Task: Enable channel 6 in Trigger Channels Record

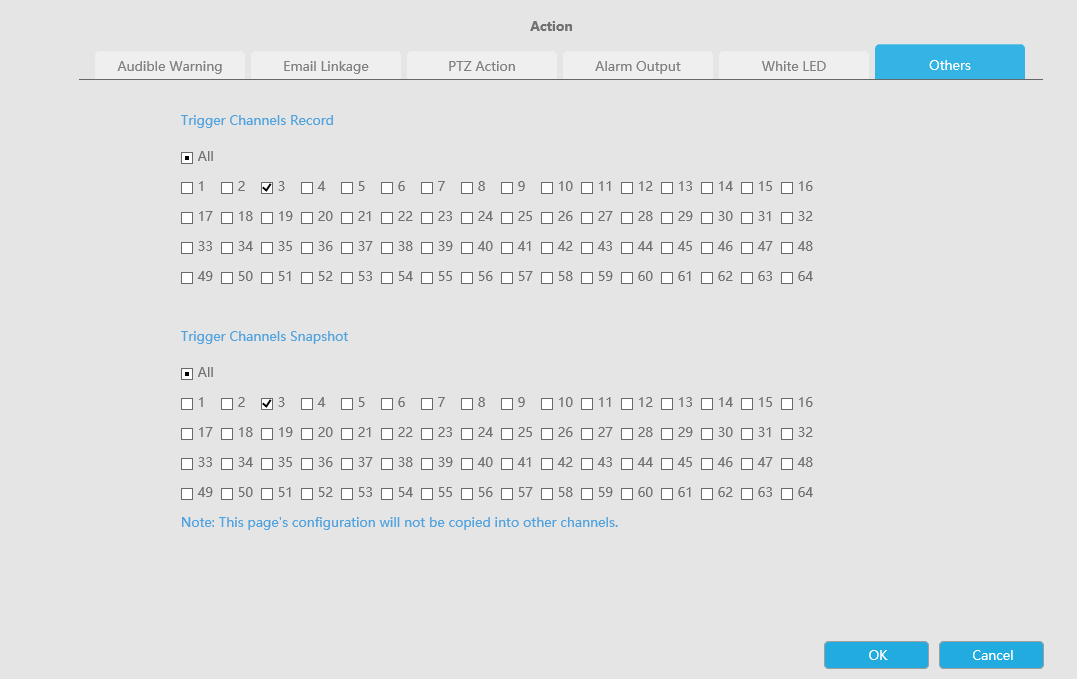Action: pyautogui.click(x=387, y=188)
